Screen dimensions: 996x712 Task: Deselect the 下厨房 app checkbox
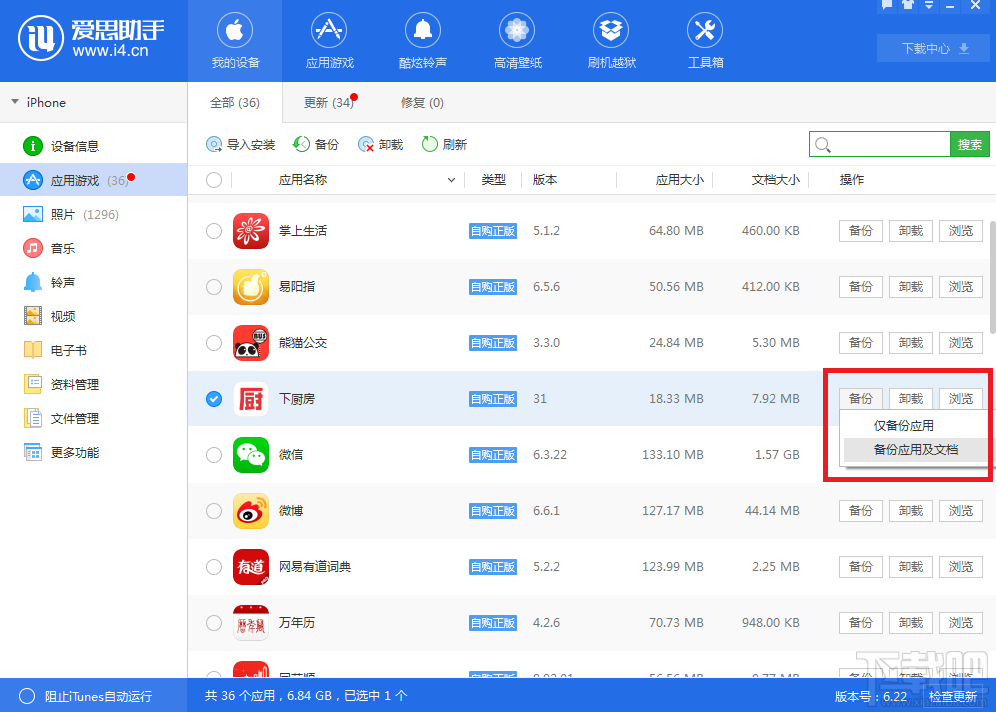[213, 399]
